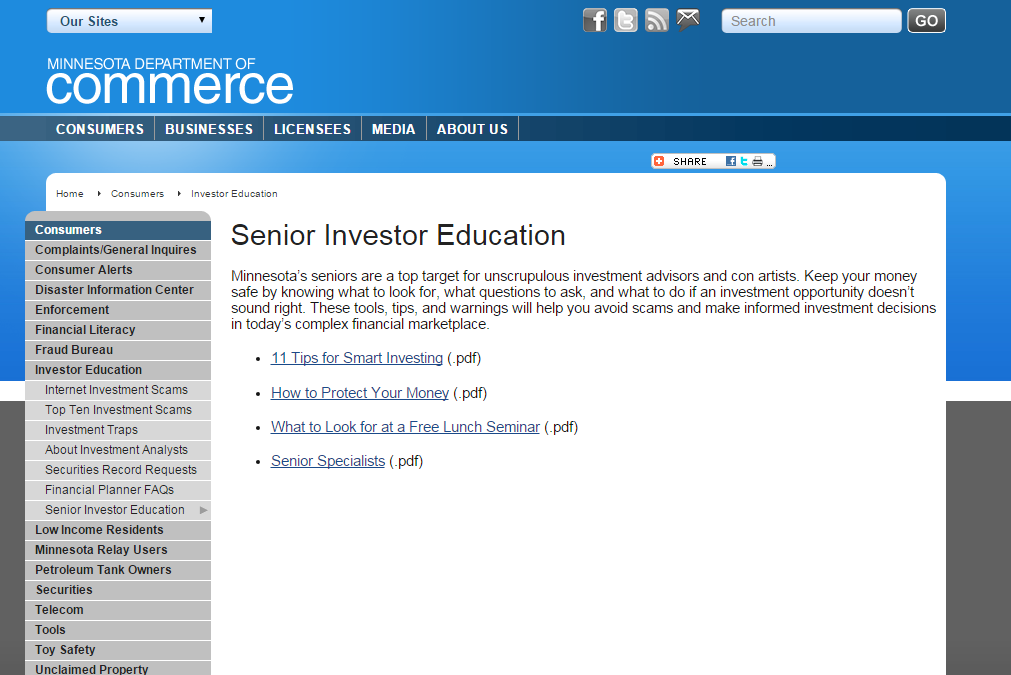Open the RSS feed icon
This screenshot has height=675, width=1011.
coord(656,21)
